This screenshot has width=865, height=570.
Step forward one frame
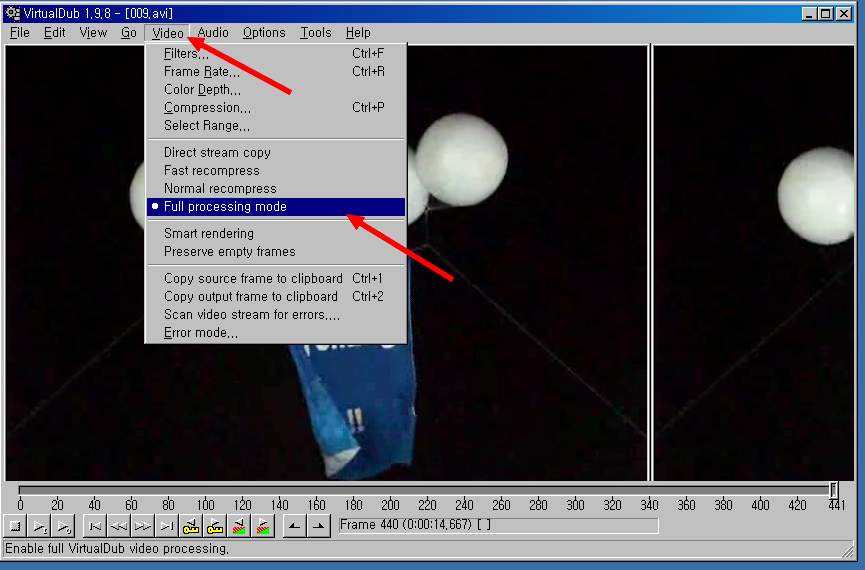pos(143,526)
